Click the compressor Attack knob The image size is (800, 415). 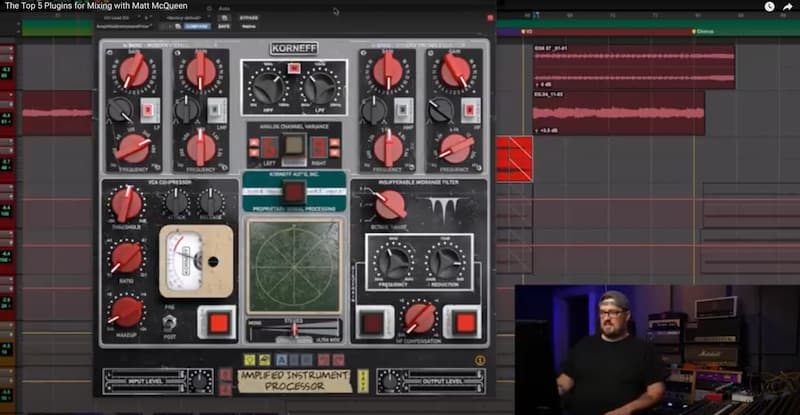[177, 202]
